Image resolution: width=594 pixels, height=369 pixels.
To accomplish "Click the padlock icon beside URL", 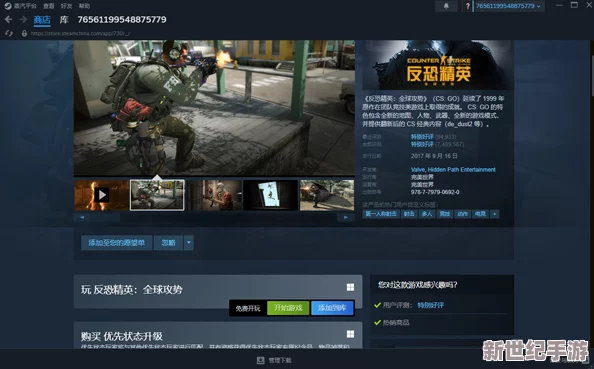I will pos(24,33).
